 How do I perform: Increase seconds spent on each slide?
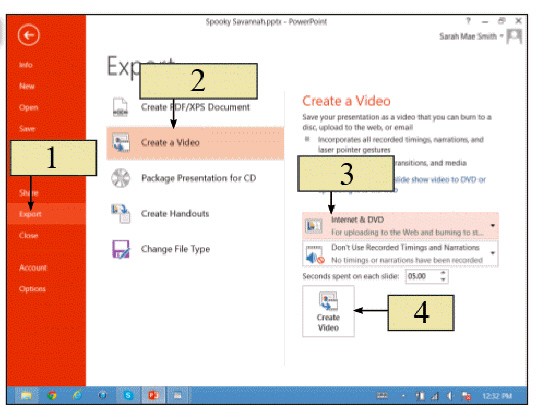tap(443, 273)
